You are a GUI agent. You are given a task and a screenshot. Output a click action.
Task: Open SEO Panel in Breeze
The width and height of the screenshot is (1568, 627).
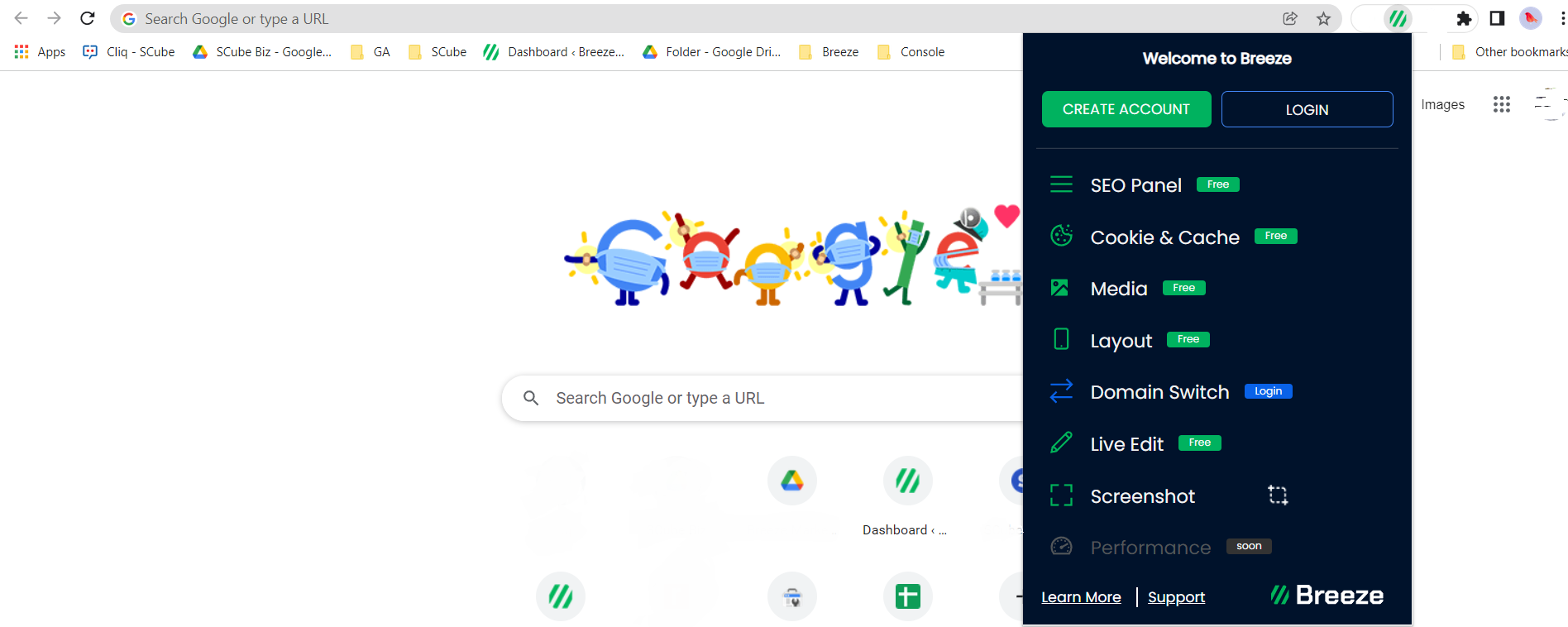[1135, 185]
